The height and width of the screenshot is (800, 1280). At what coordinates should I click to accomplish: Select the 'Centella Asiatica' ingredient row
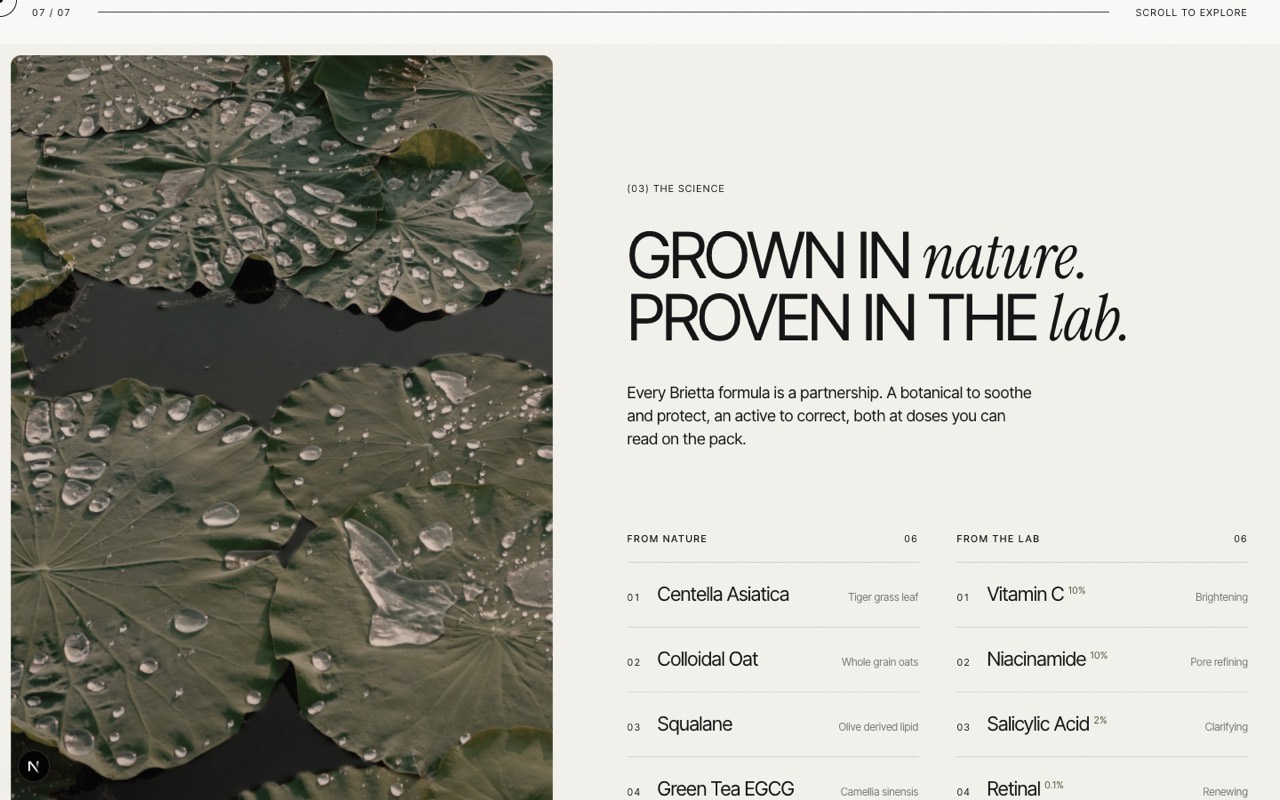pyautogui.click(x=773, y=595)
